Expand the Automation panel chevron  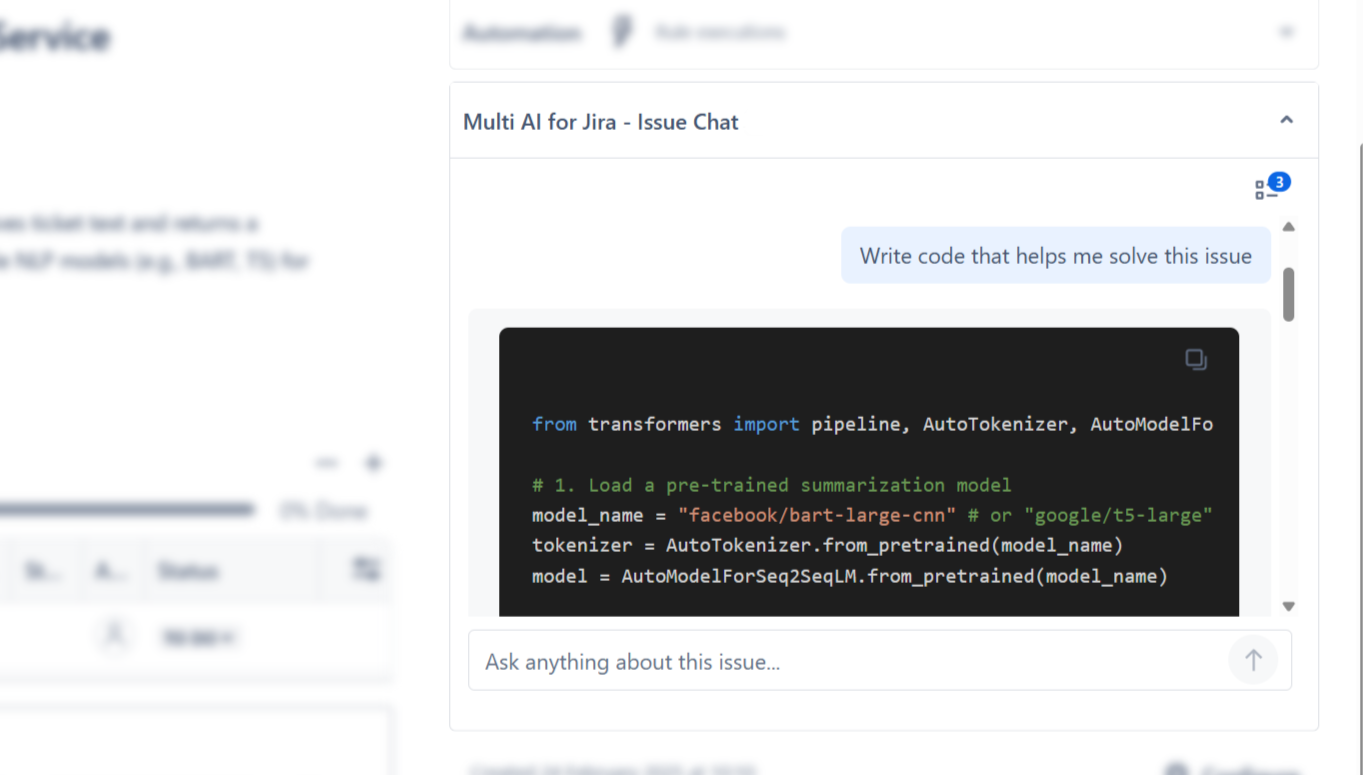click(1286, 32)
